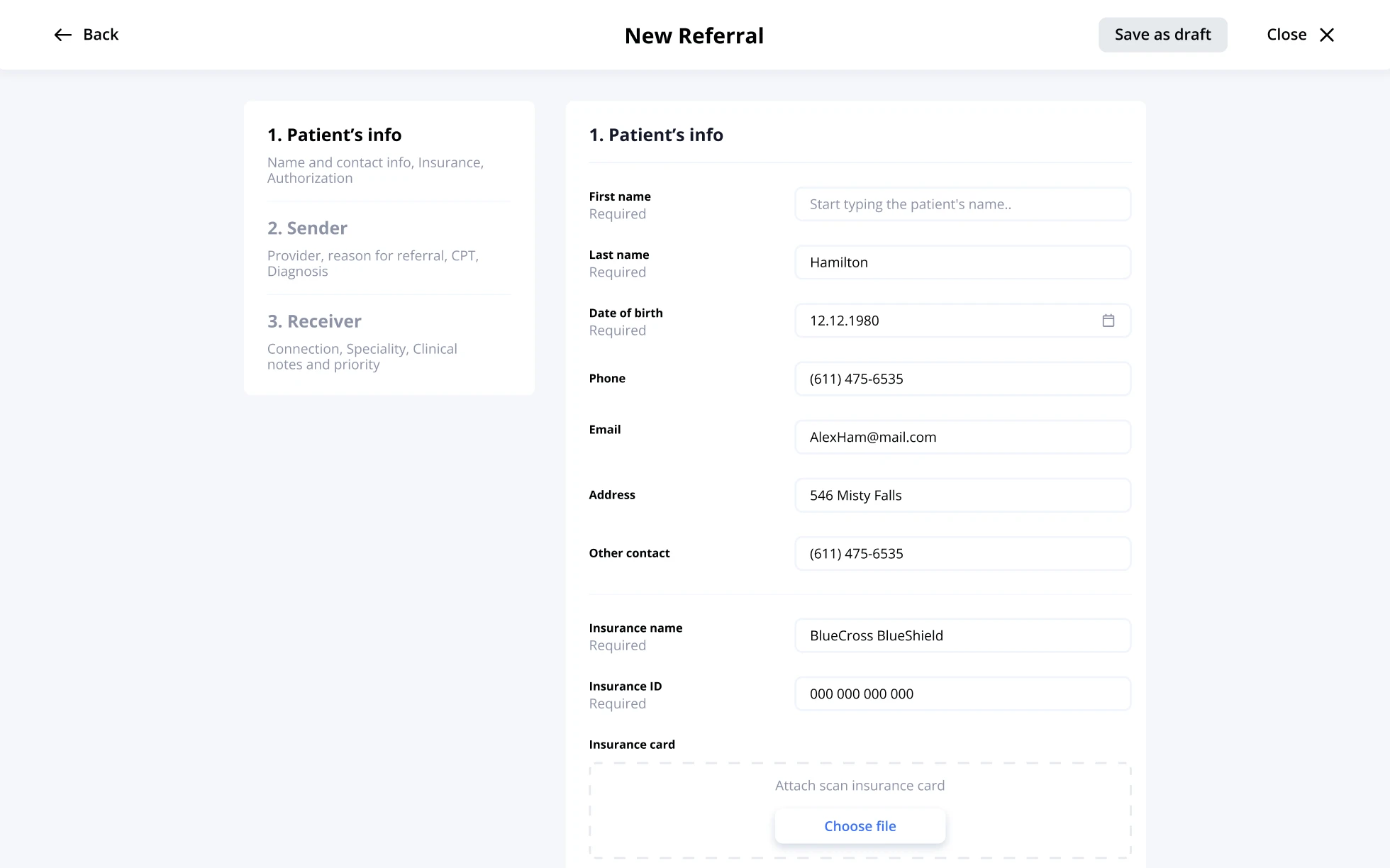Screen dimensions: 1390x868
Task: Click the Close label
Action: [1286, 34]
